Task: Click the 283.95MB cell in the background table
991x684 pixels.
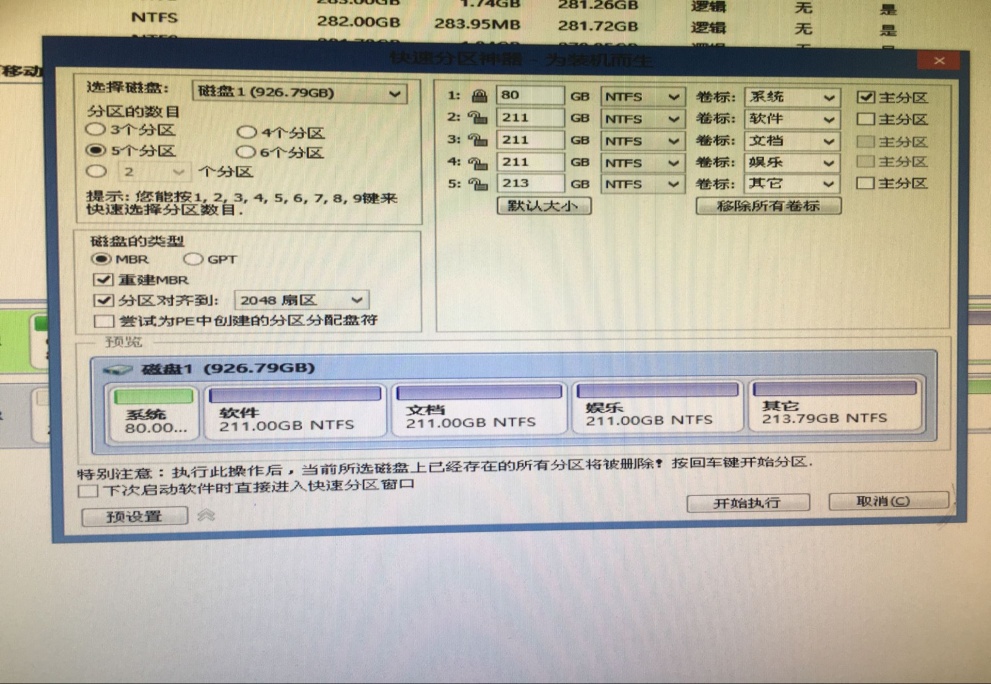Action: tap(478, 25)
